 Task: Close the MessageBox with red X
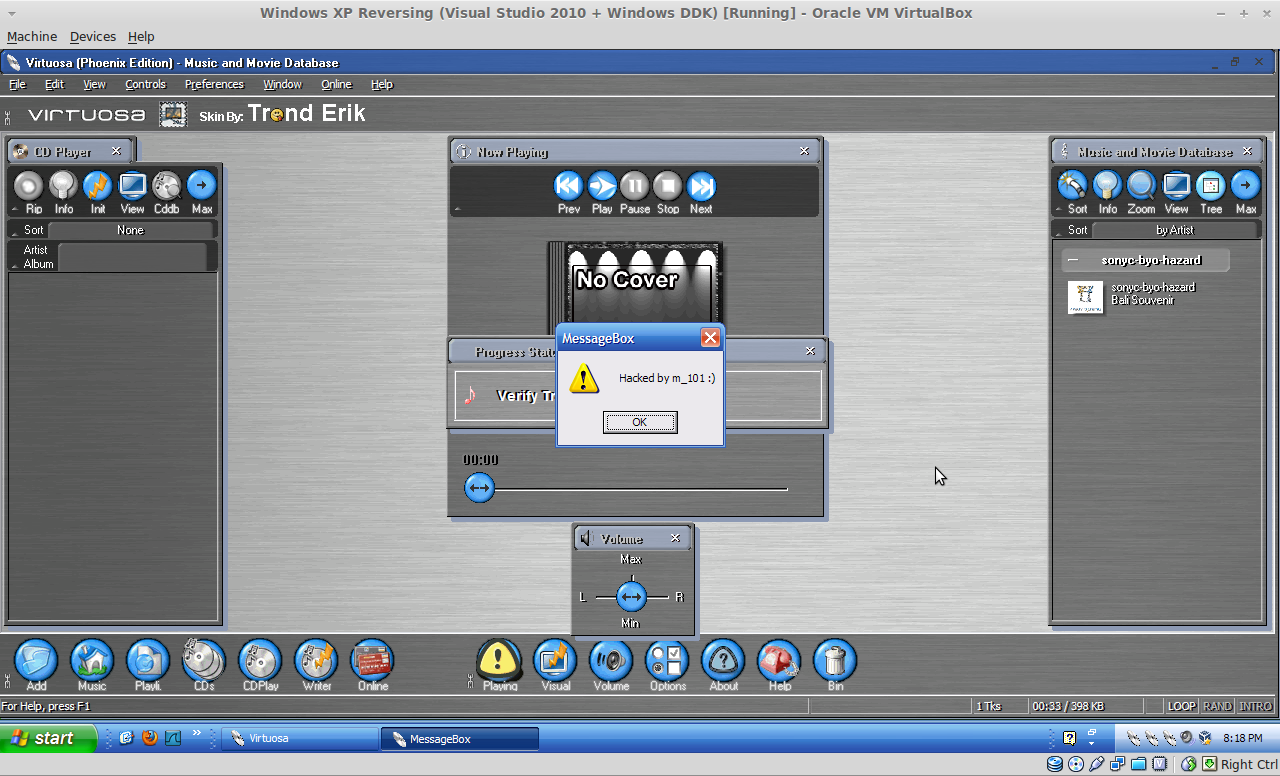click(710, 338)
